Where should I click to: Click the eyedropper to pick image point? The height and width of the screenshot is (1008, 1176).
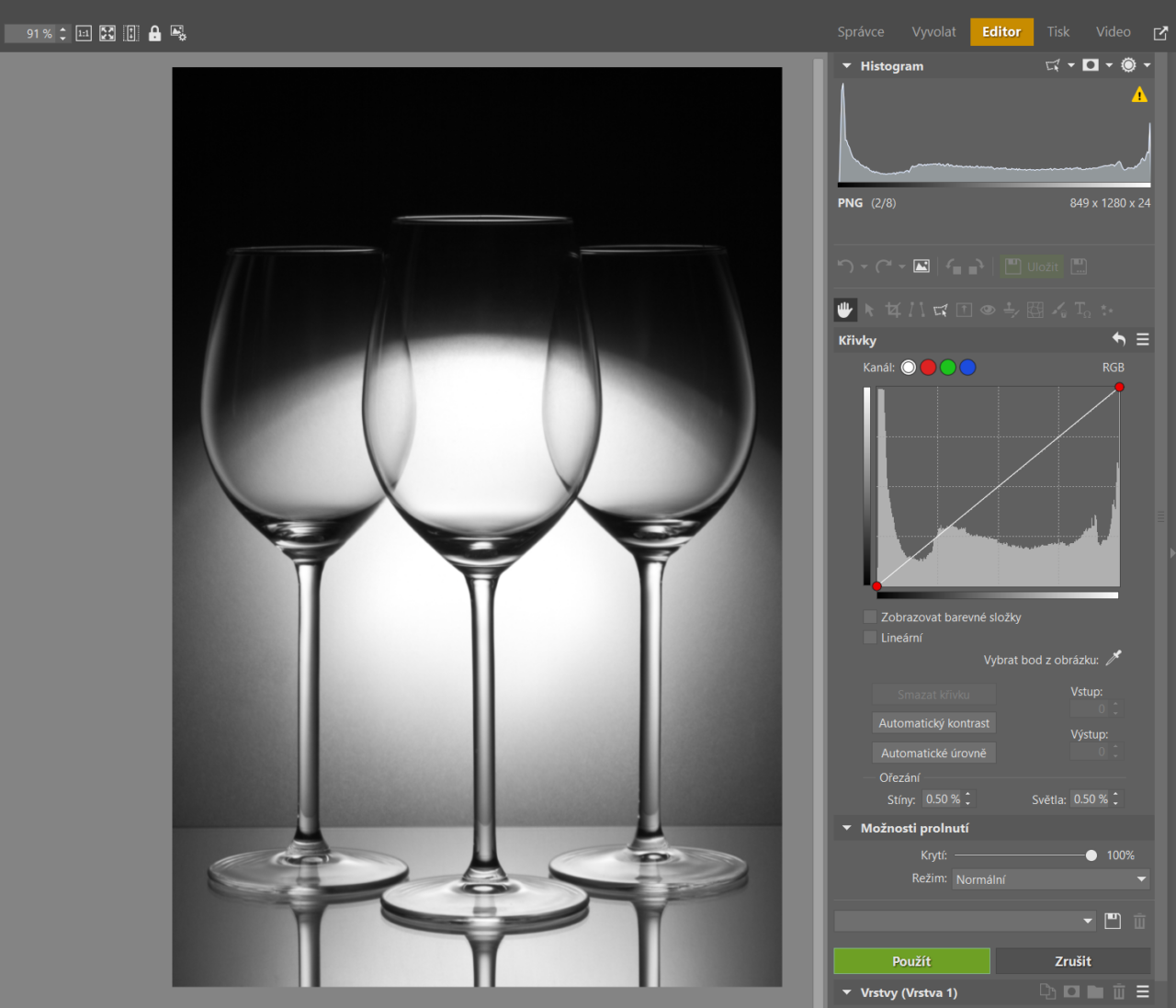pyautogui.click(x=1114, y=658)
